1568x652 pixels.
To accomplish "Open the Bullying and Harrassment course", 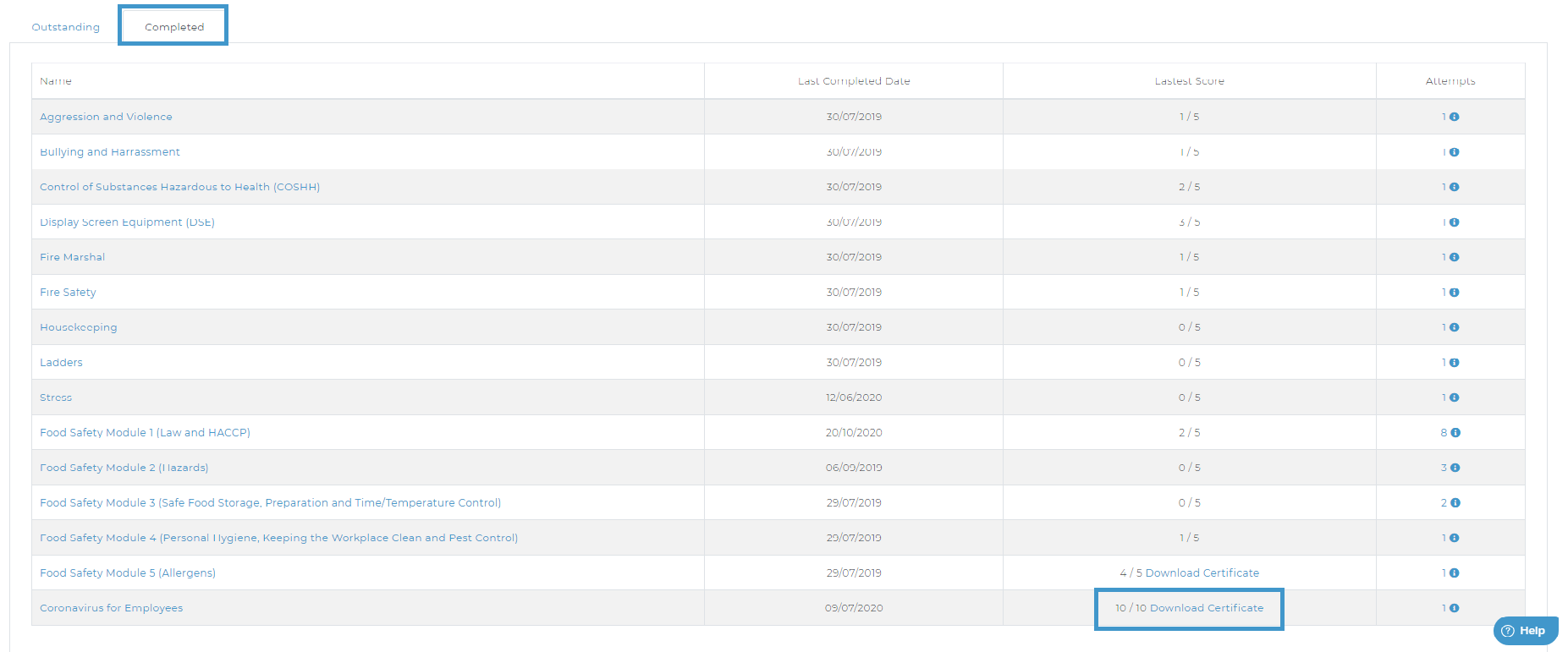I will (x=110, y=152).
